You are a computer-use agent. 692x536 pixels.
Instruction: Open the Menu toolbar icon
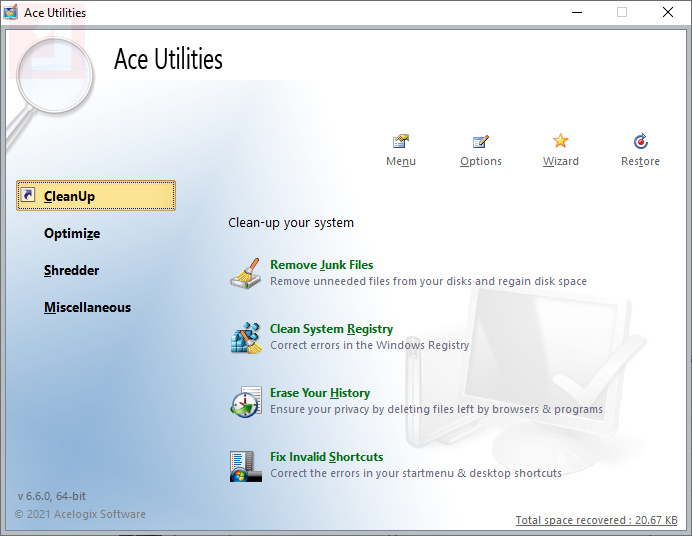pos(401,142)
